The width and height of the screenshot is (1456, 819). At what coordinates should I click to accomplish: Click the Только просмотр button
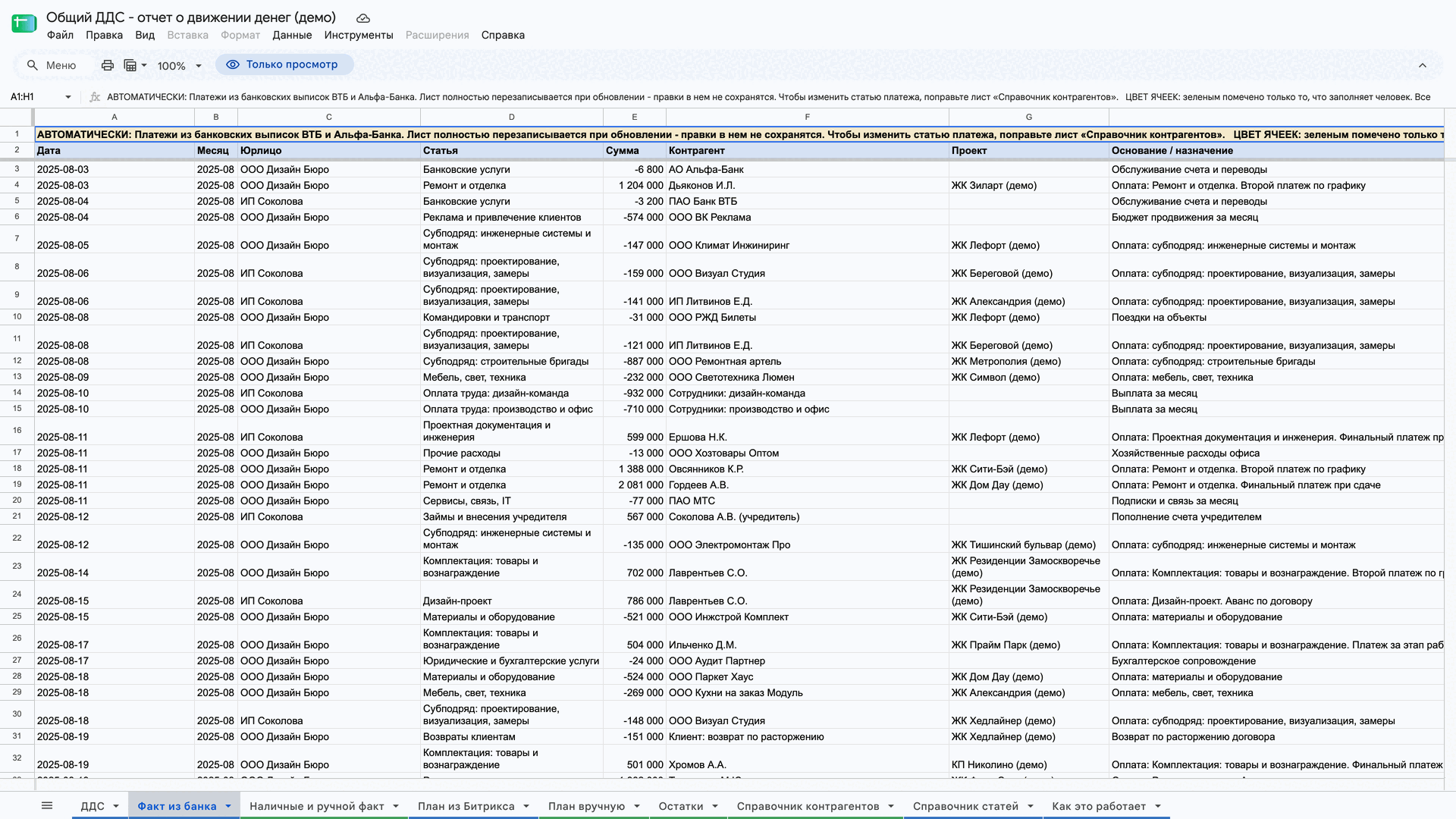[x=284, y=64]
